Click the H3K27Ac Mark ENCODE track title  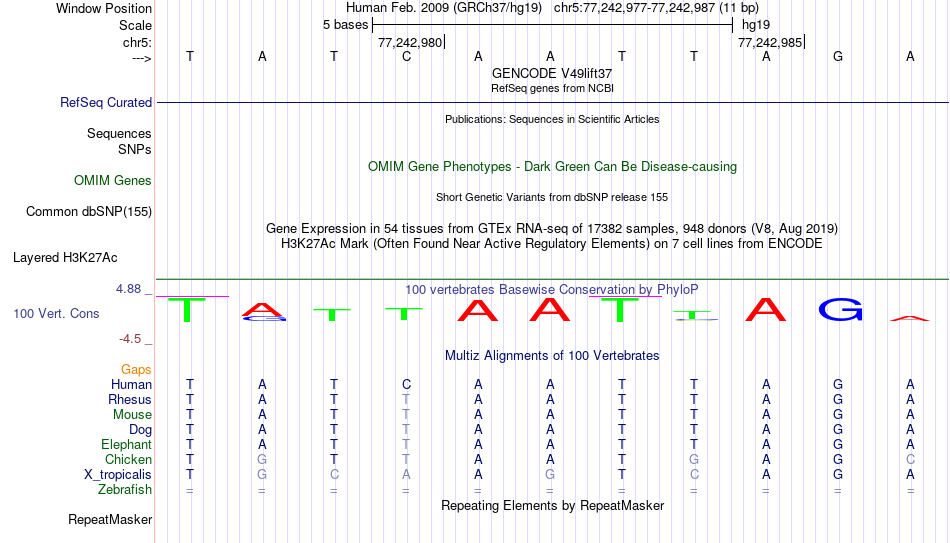552,244
